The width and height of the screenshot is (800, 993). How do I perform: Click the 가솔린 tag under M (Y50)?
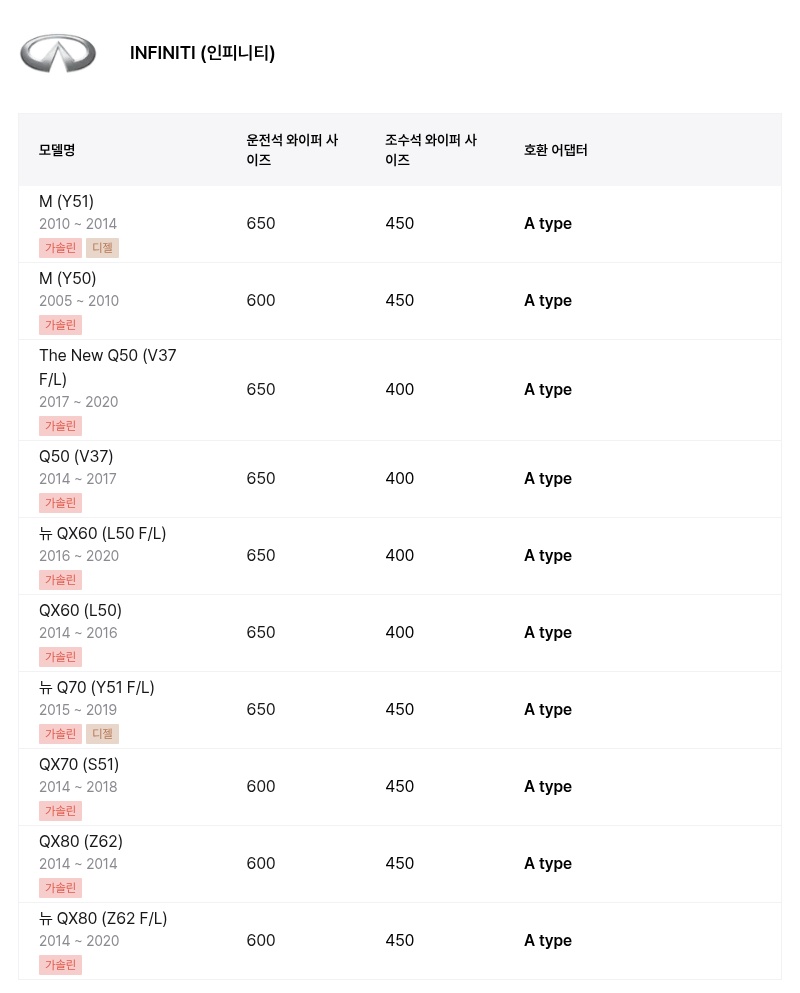(60, 325)
